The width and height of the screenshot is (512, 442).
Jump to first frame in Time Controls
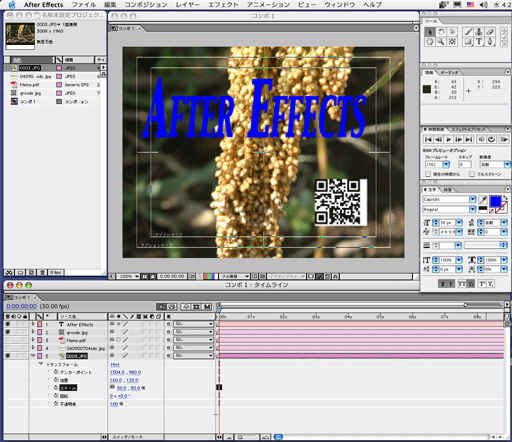tap(428, 139)
